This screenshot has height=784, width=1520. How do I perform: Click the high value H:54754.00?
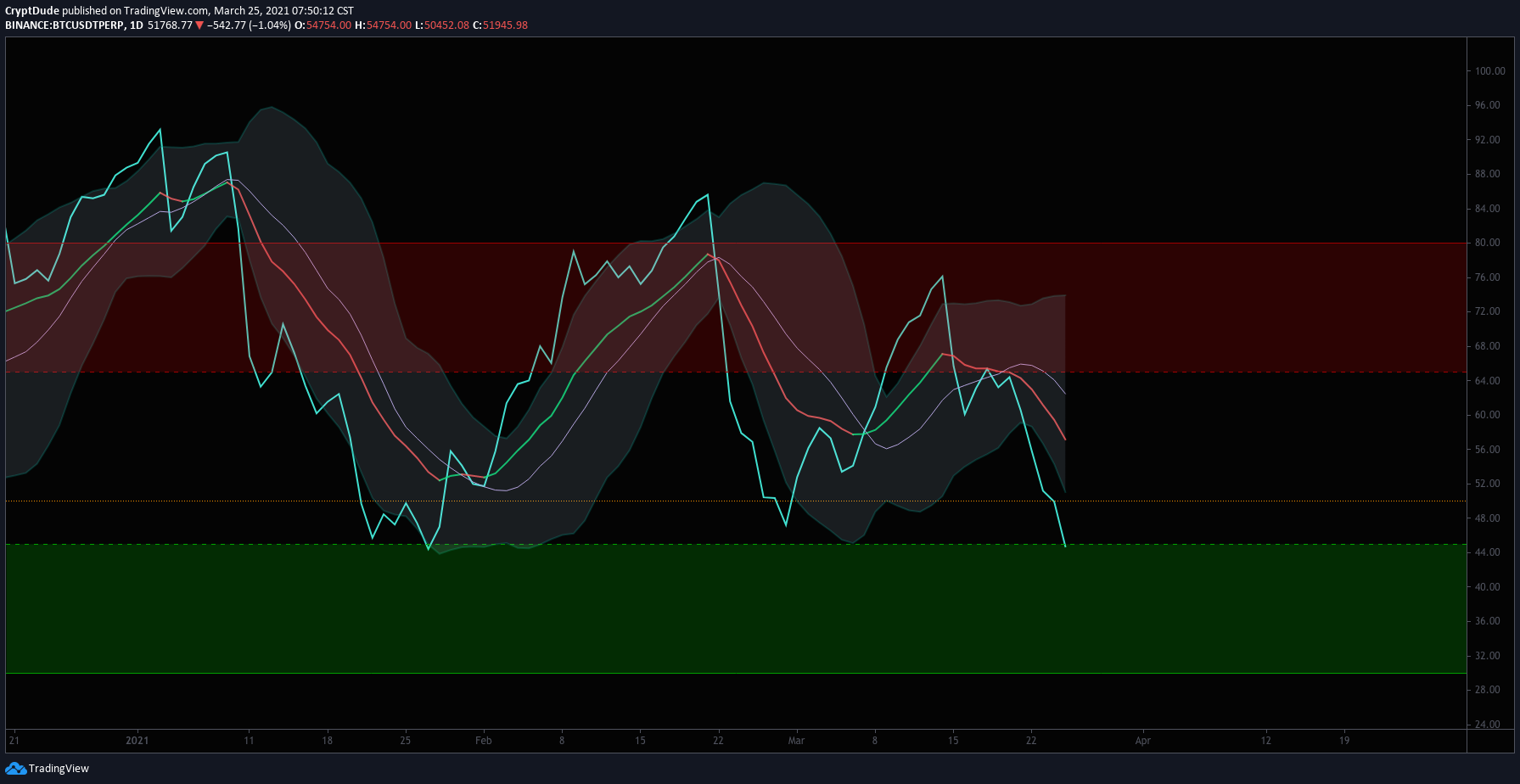click(x=383, y=25)
